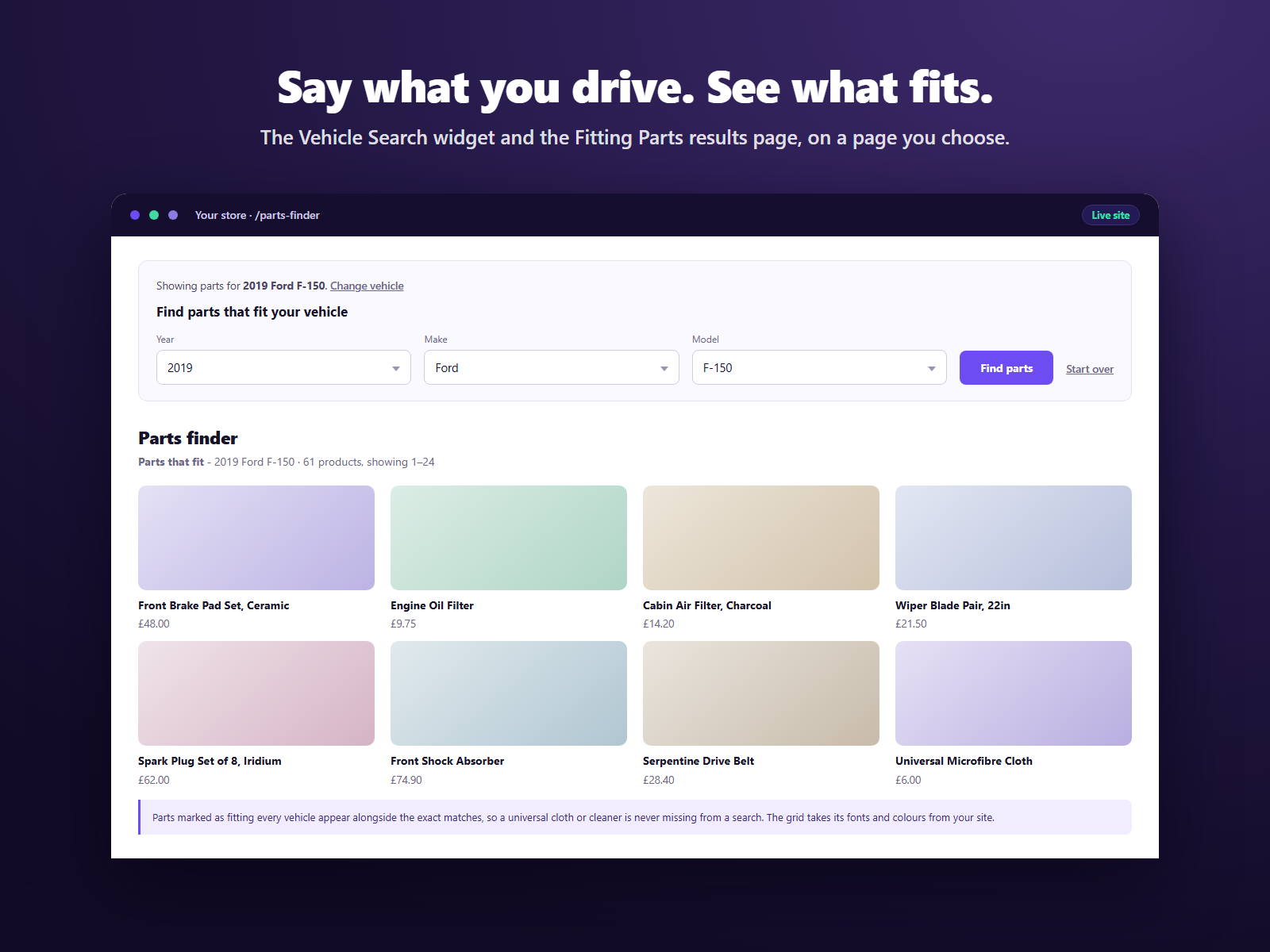
Task: Open the Model dropdown showing F-150
Action: pos(819,367)
